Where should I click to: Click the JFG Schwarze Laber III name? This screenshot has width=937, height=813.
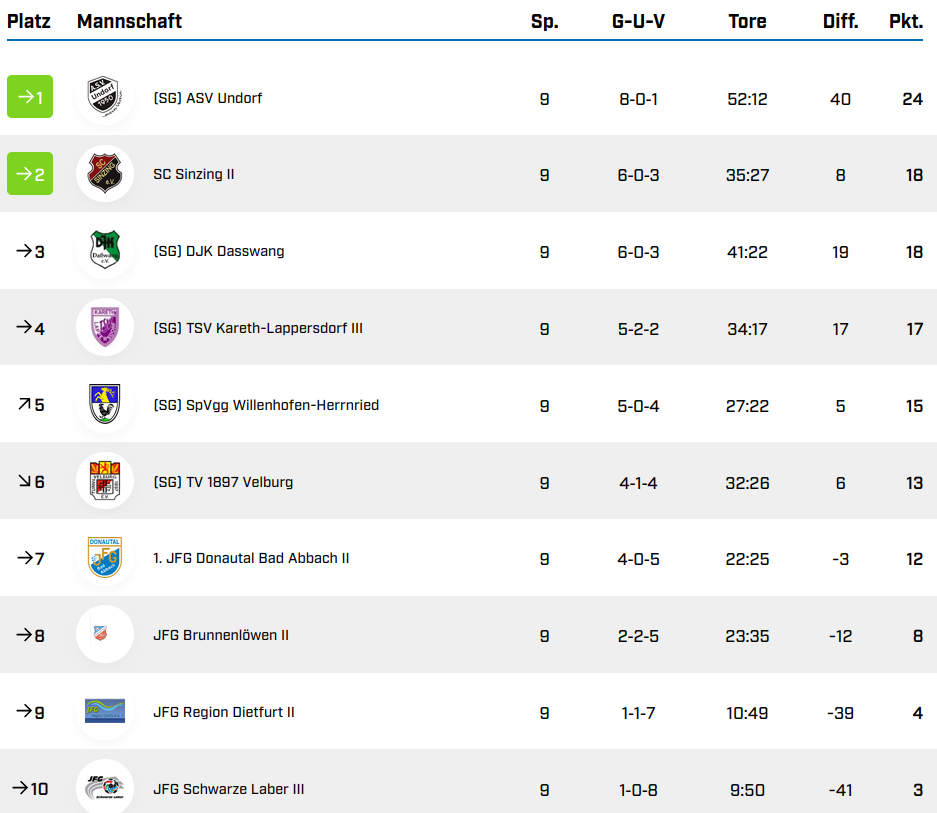coord(229,789)
